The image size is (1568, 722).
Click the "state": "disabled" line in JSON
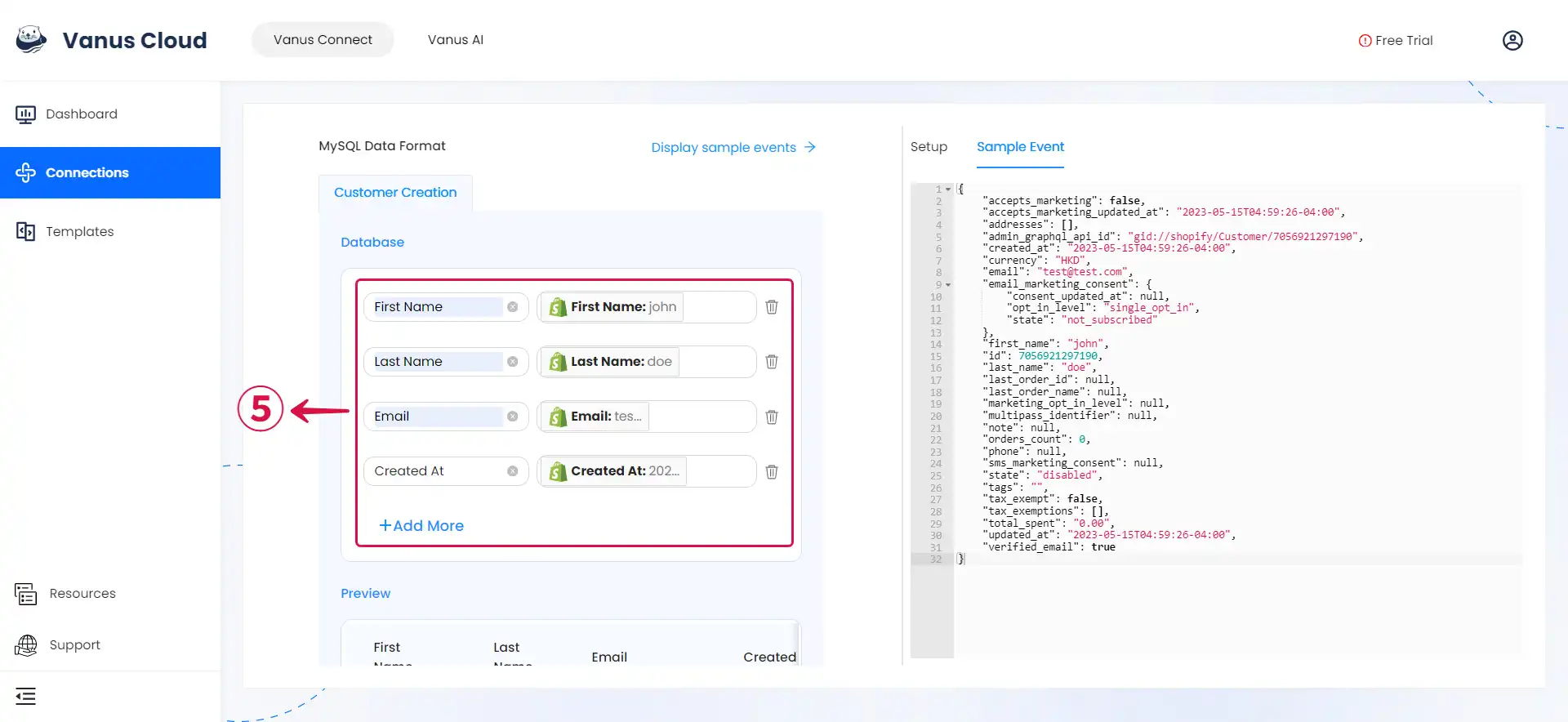point(1042,475)
